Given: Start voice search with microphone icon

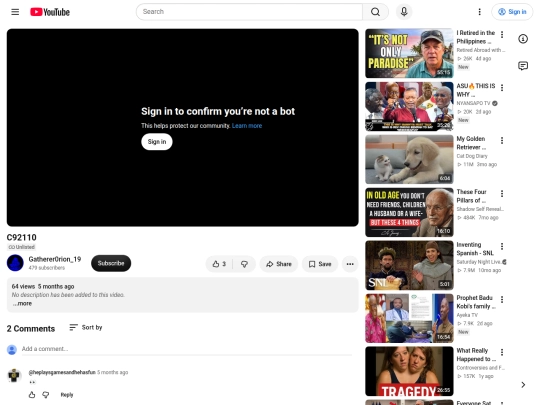Looking at the screenshot, I should pos(404,12).
